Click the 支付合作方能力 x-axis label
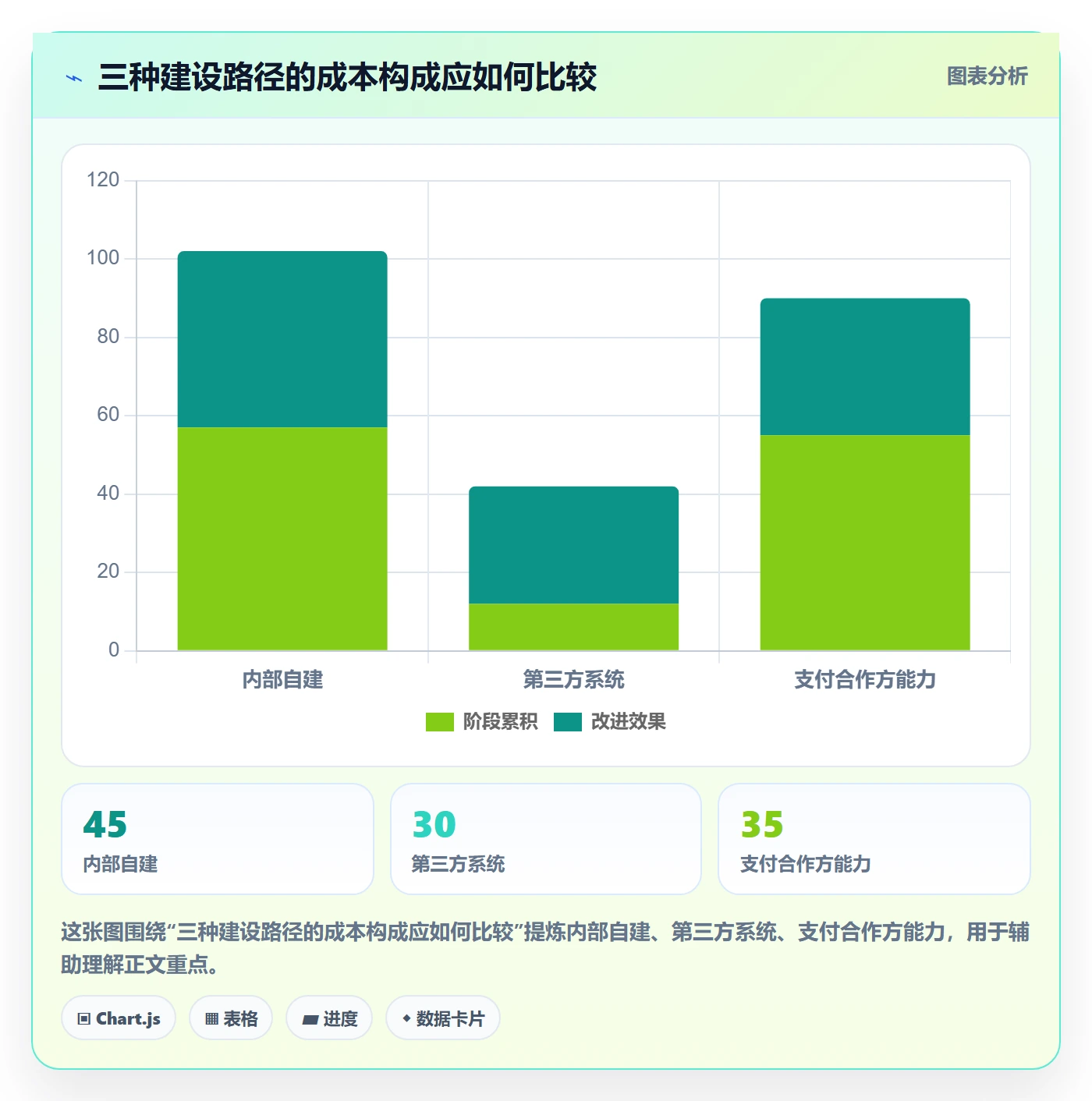The height and width of the screenshot is (1101, 1092). [865, 680]
